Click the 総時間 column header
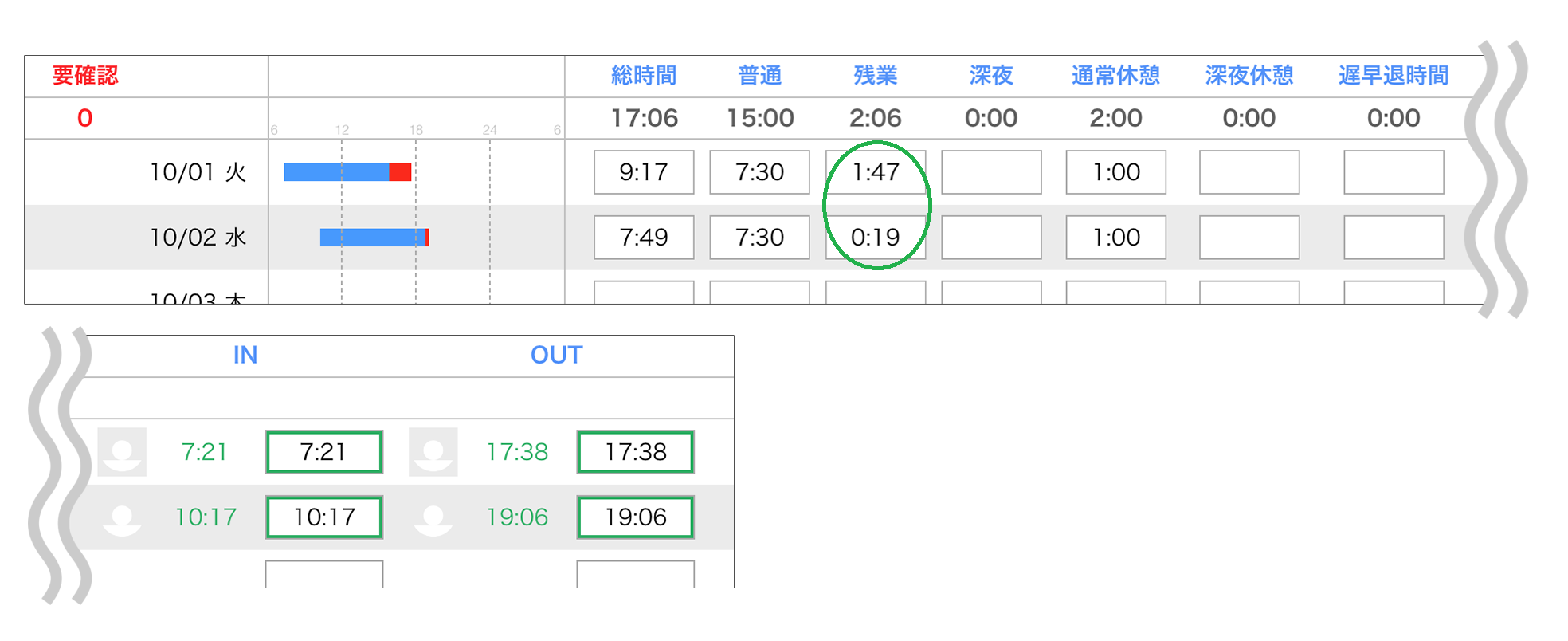The width and height of the screenshot is (1568, 641). pos(644,76)
